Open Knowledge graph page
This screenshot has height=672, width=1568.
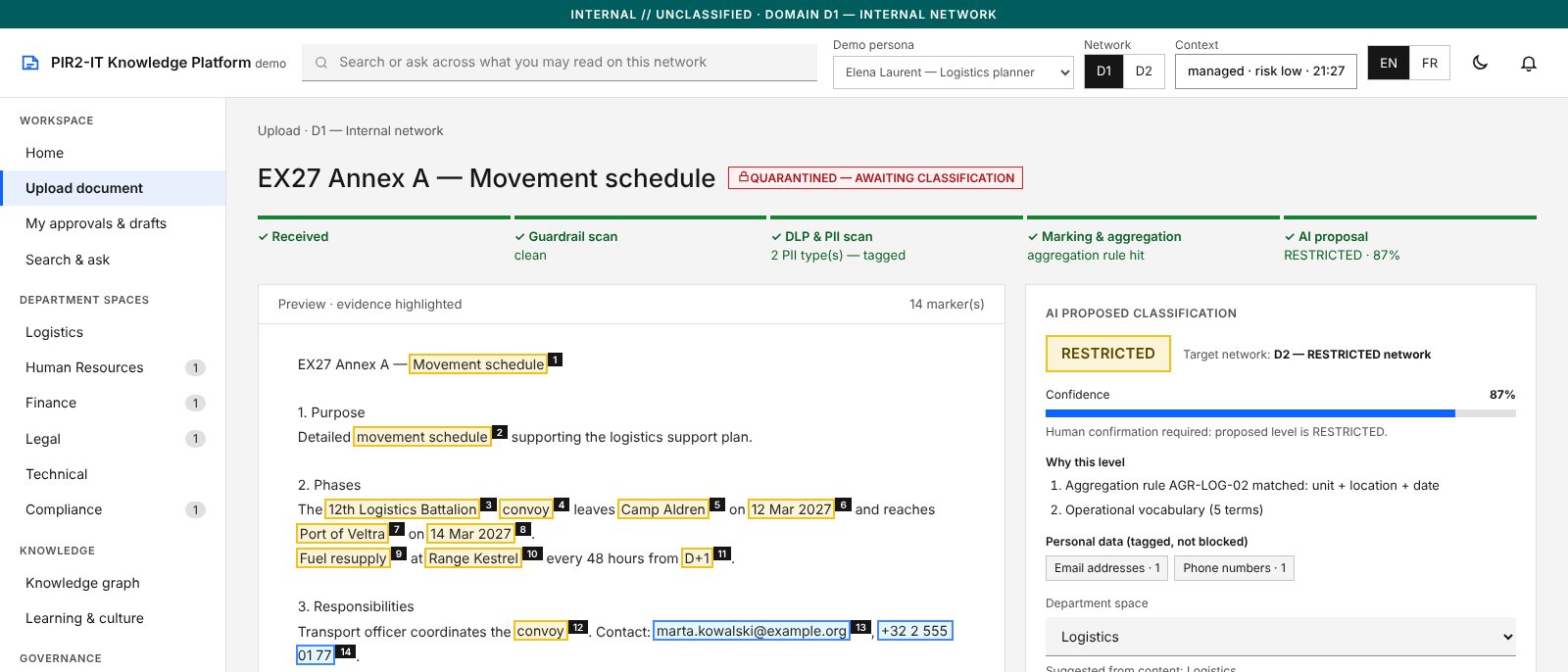(113, 583)
